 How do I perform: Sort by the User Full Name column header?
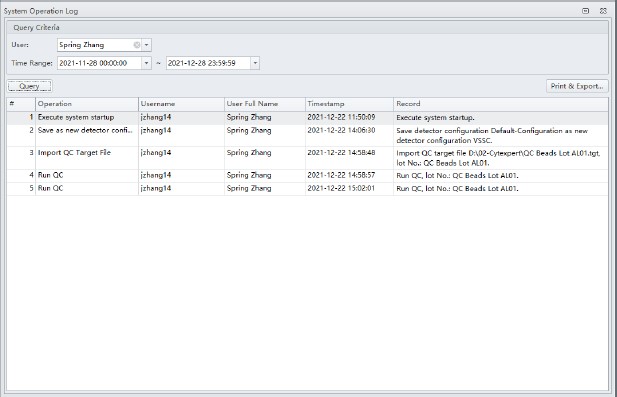click(265, 104)
